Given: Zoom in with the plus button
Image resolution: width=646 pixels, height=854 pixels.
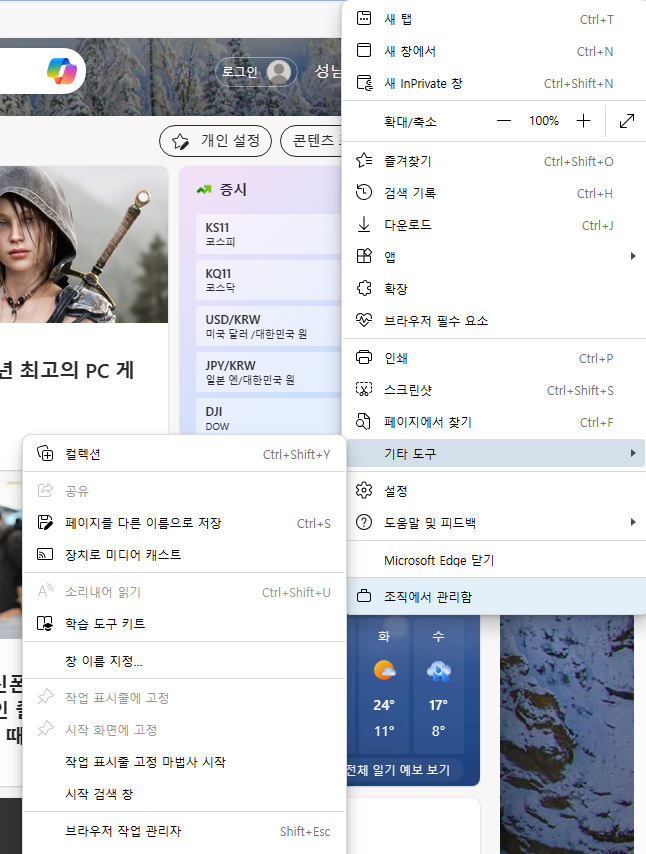Looking at the screenshot, I should tap(583, 121).
